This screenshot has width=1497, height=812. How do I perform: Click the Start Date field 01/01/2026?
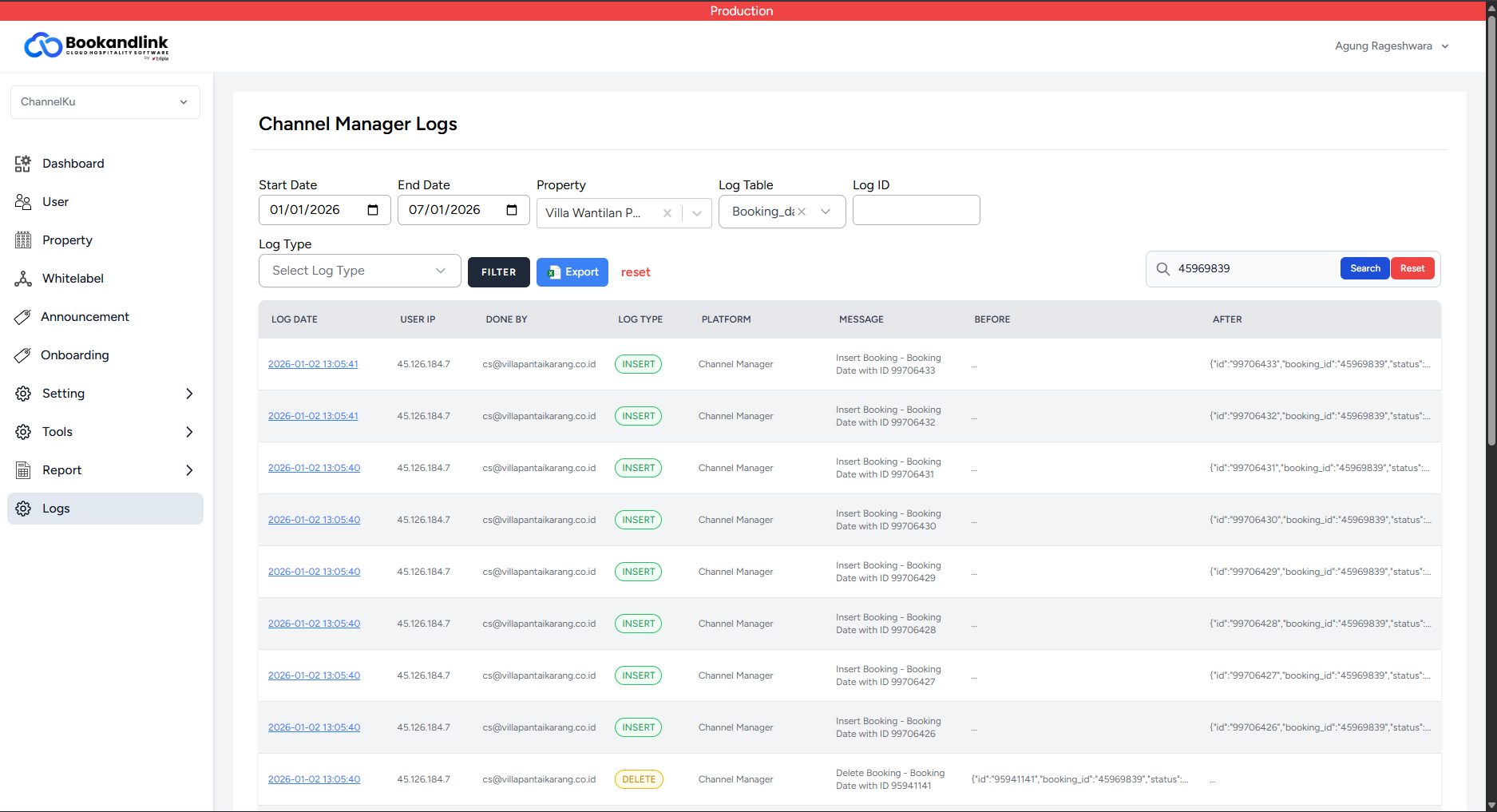[x=325, y=210]
